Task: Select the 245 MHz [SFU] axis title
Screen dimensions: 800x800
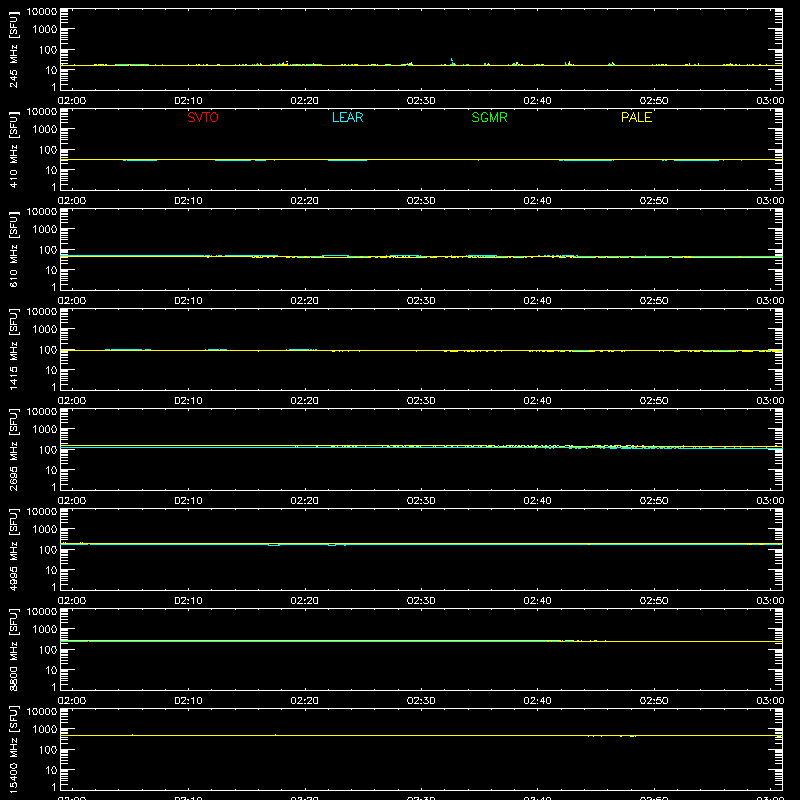Action: pyautogui.click(x=14, y=49)
